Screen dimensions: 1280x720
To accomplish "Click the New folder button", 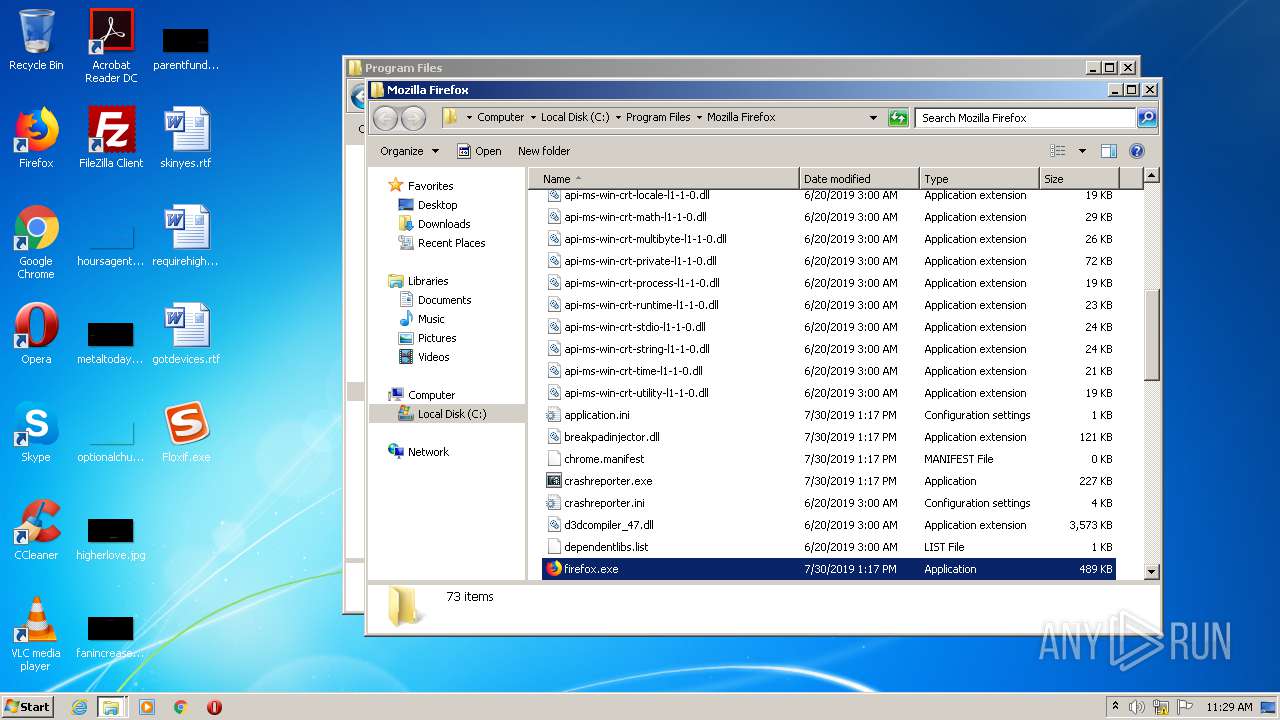I will pos(544,151).
